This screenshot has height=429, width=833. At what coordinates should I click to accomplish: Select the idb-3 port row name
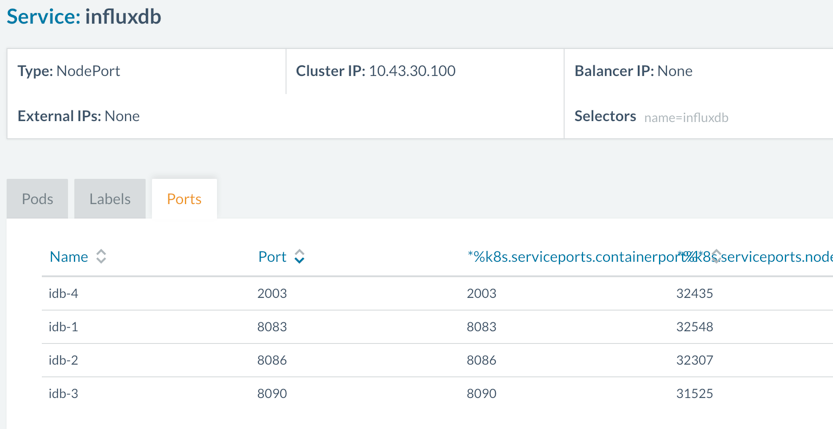(63, 393)
